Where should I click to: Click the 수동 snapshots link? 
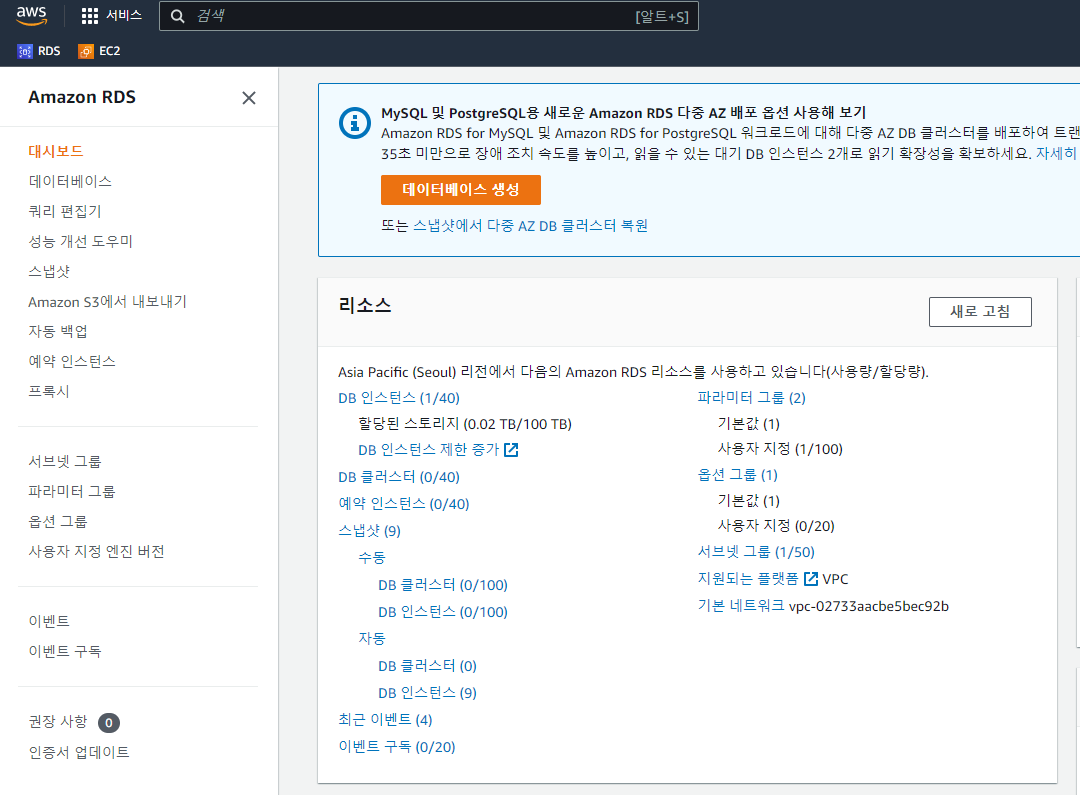coord(372,557)
